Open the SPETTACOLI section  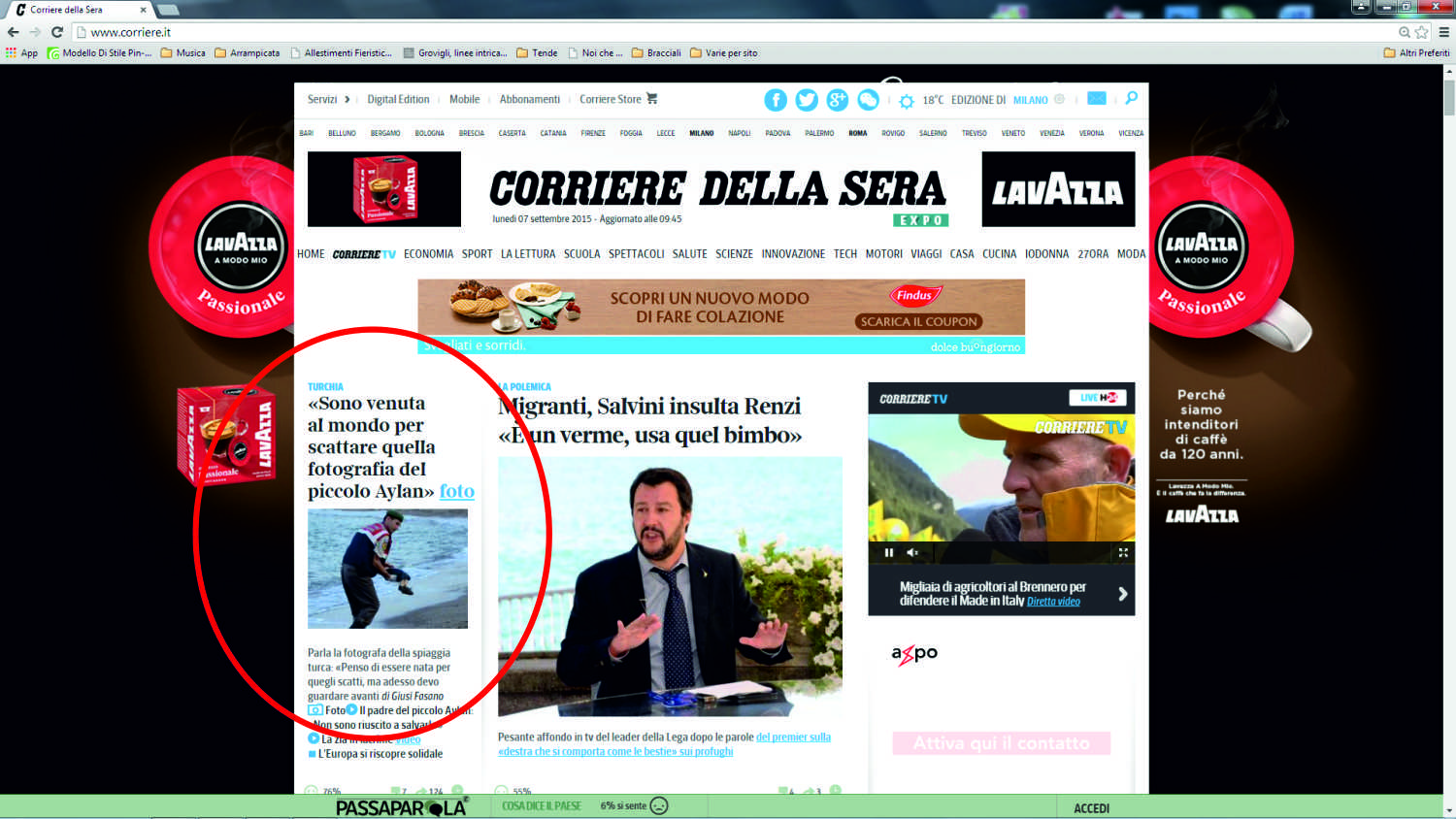pos(636,254)
